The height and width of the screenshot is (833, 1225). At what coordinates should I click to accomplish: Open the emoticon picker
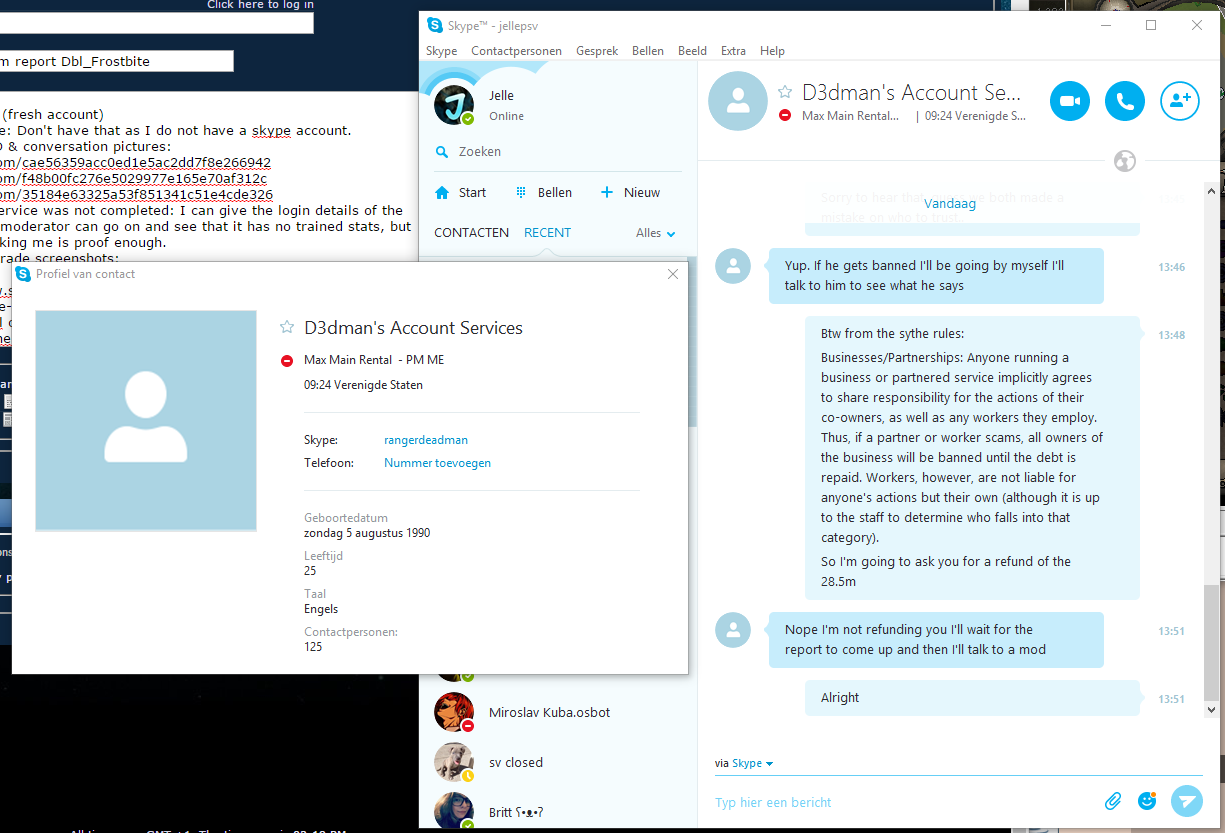[1147, 801]
